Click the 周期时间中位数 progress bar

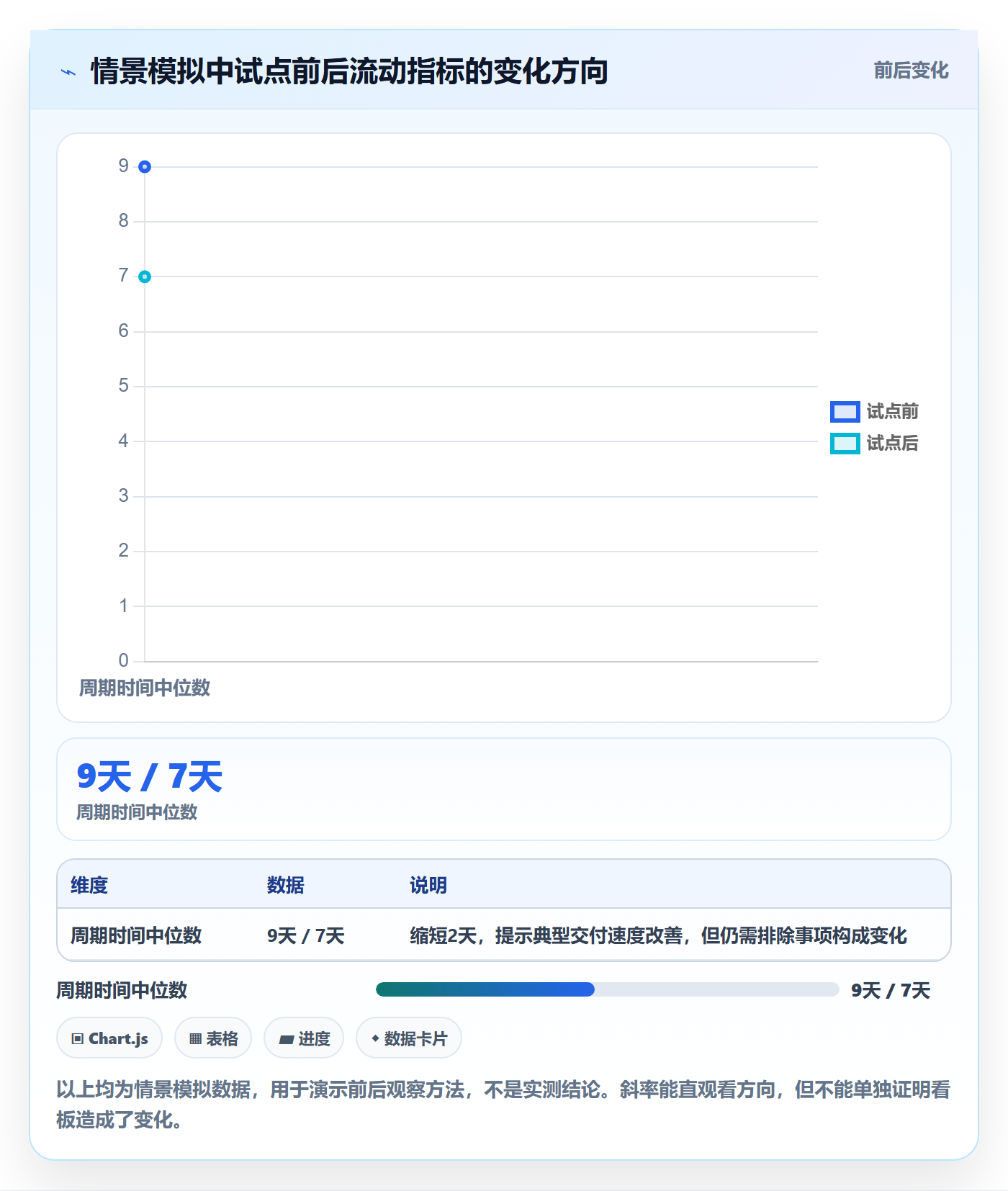point(607,989)
